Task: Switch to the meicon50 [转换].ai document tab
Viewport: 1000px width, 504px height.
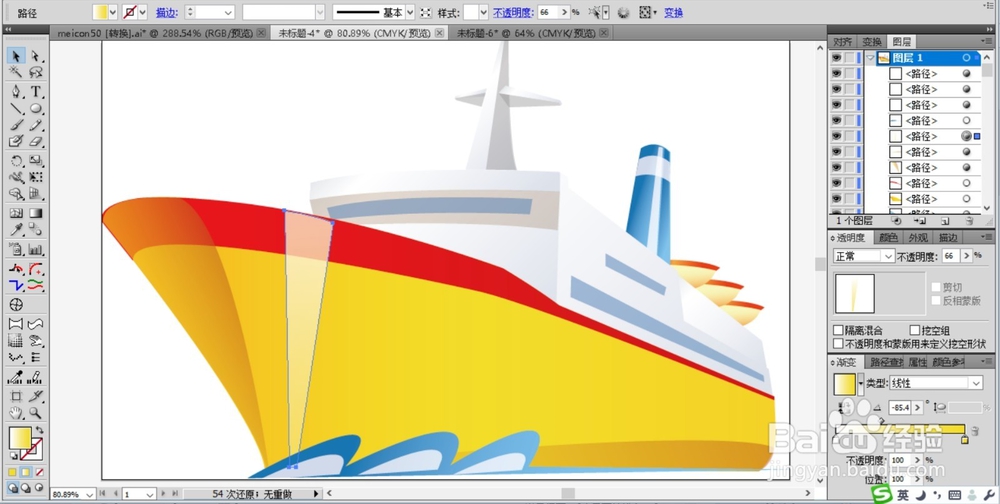Action: pyautogui.click(x=156, y=33)
